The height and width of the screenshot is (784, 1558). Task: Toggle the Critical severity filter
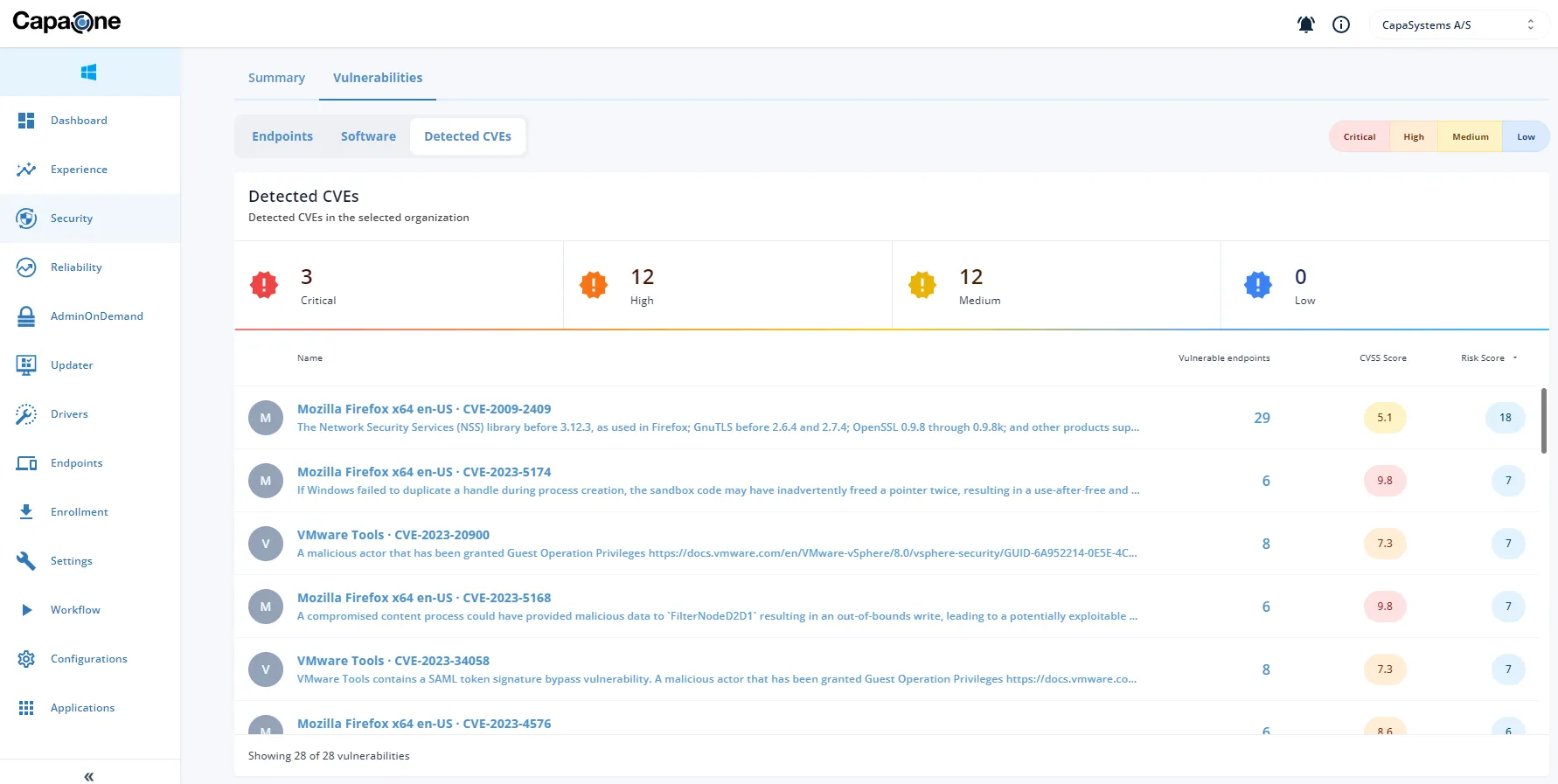[x=1360, y=136]
